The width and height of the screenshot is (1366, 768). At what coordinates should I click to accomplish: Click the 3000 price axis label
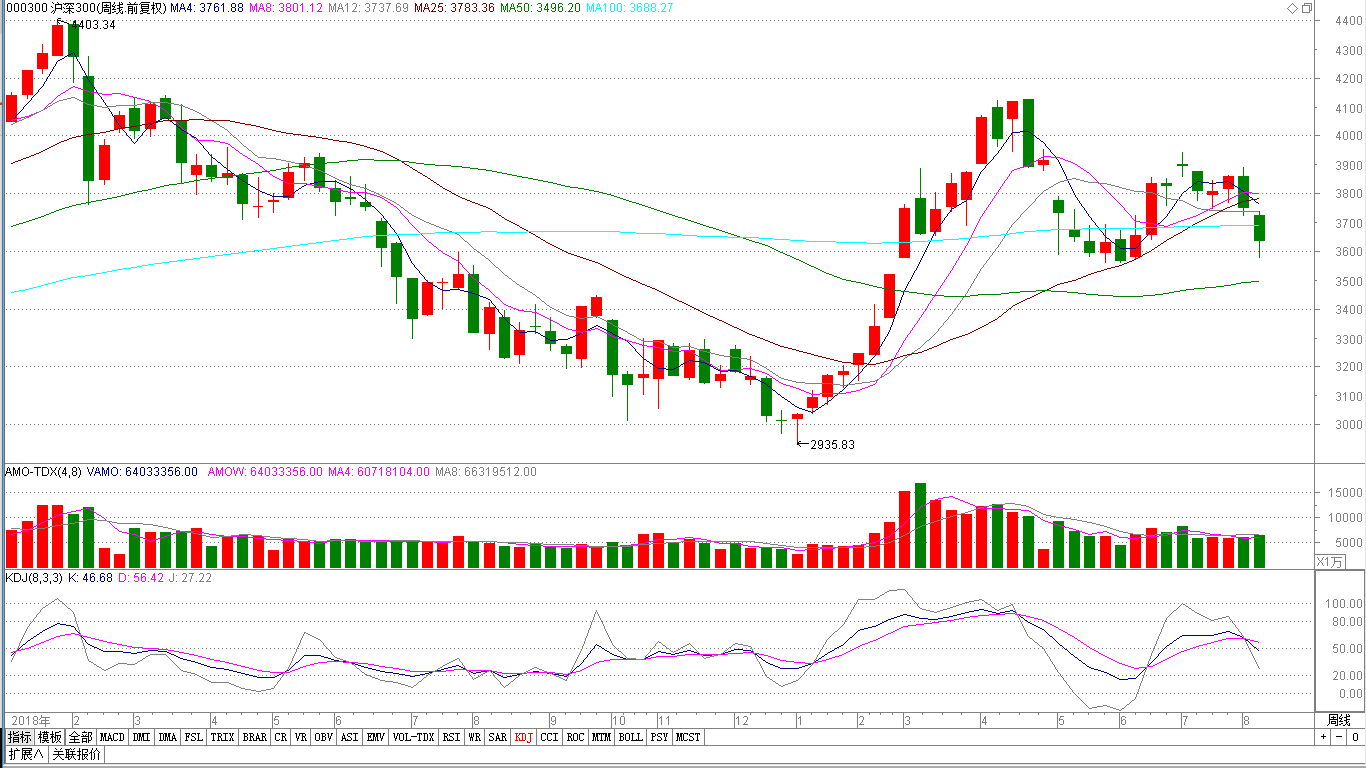pos(1349,425)
